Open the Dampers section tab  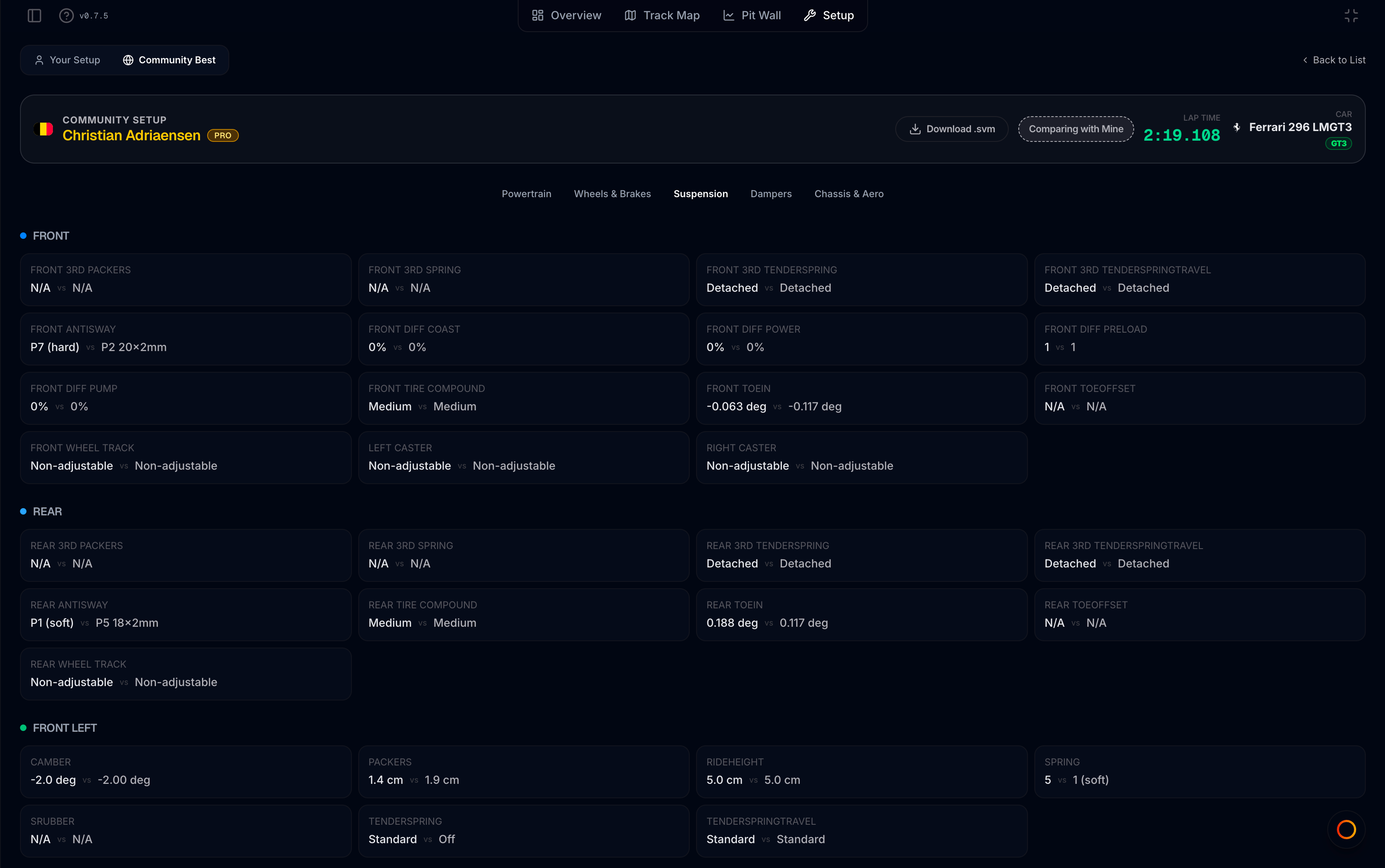(x=771, y=194)
